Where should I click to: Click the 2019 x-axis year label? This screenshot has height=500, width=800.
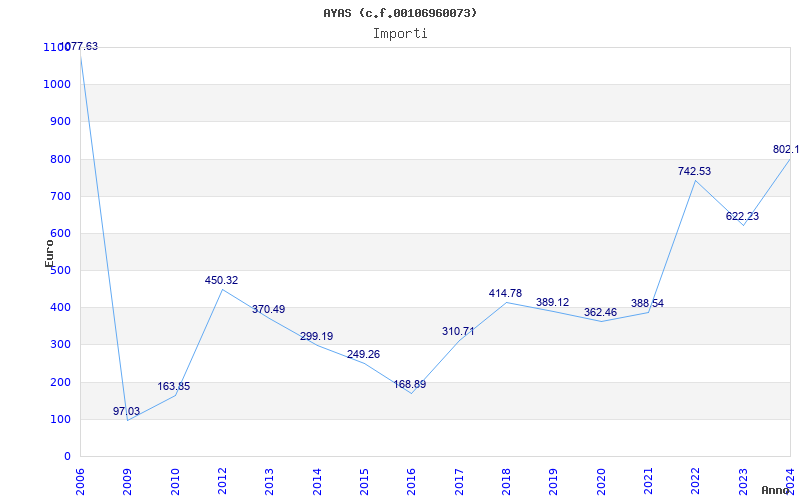pyautogui.click(x=553, y=482)
